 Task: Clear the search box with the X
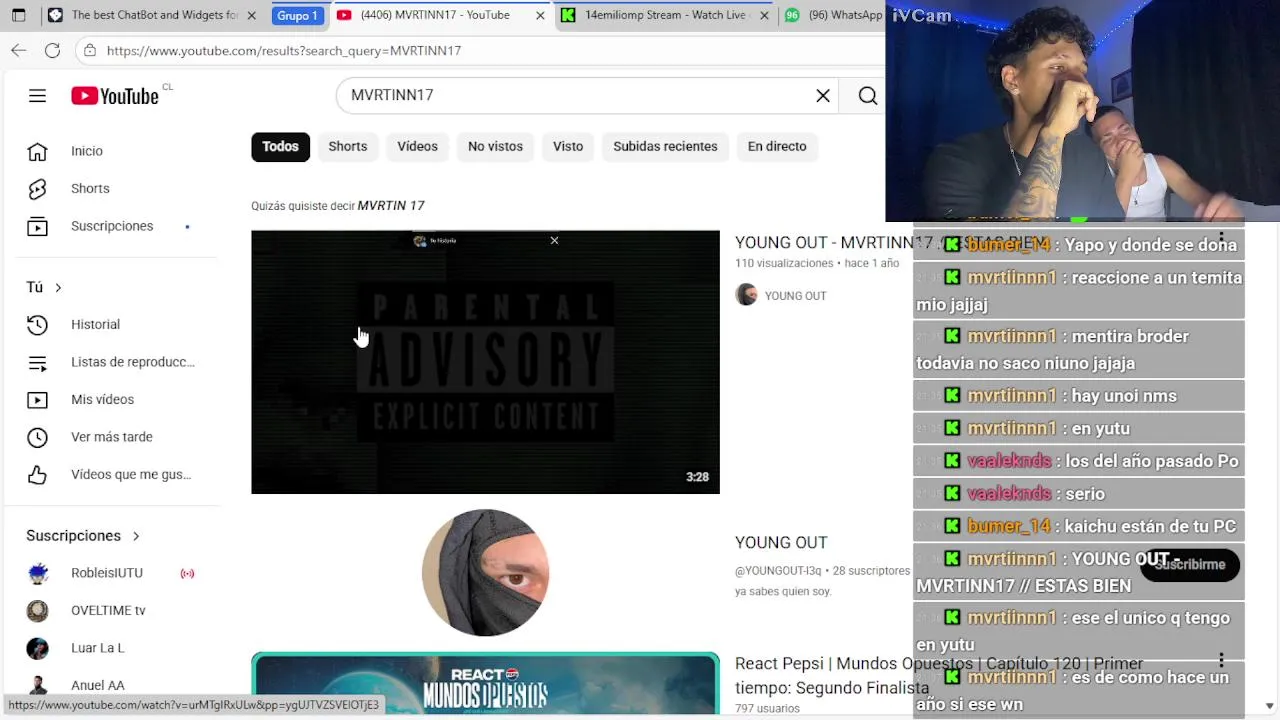tap(823, 96)
